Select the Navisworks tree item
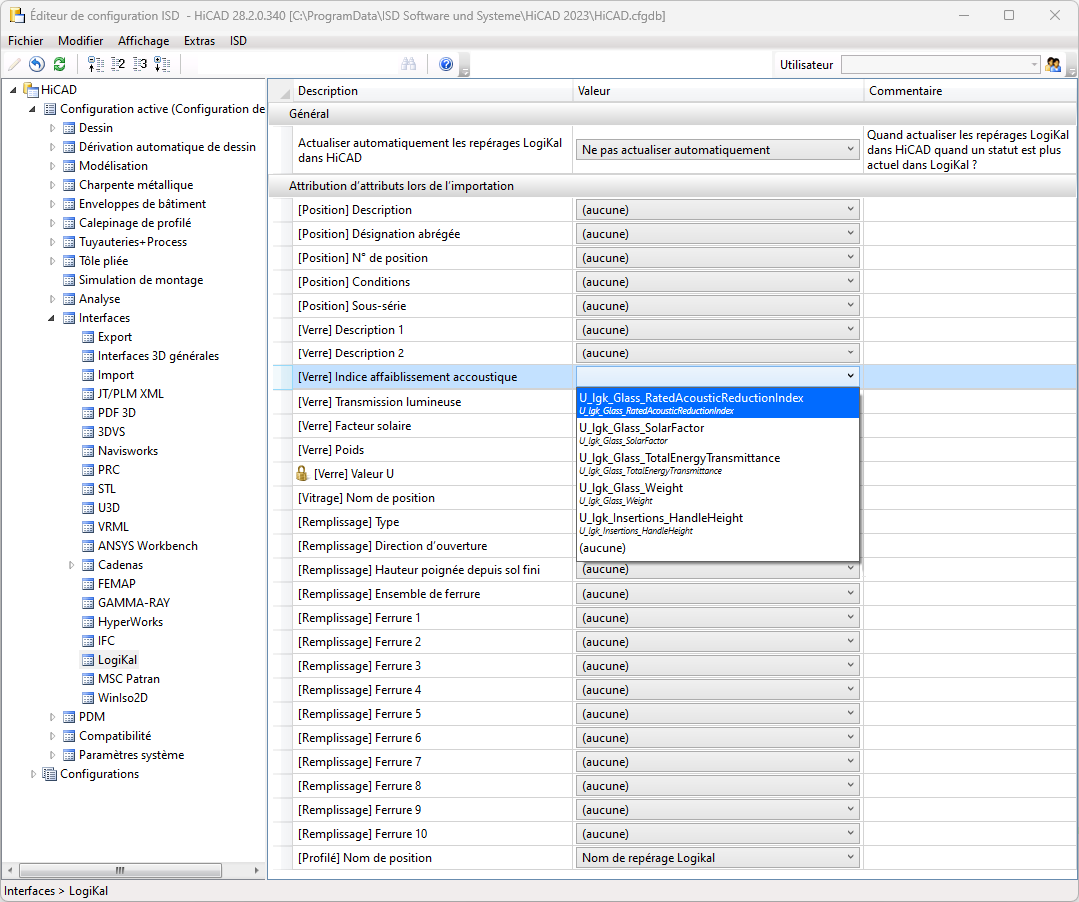The width and height of the screenshot is (1079, 902). [127, 451]
